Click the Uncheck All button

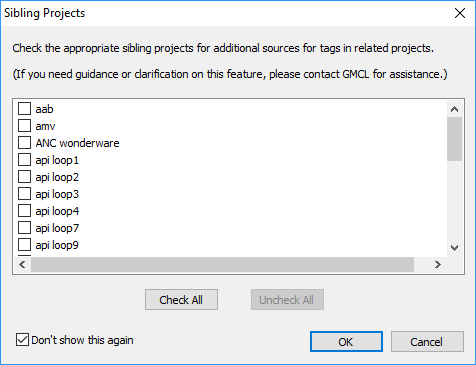pyautogui.click(x=287, y=300)
